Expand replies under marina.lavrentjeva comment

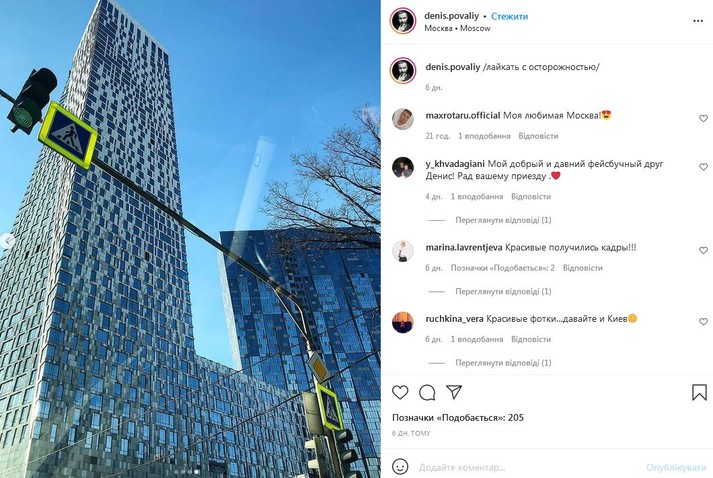[503, 292]
